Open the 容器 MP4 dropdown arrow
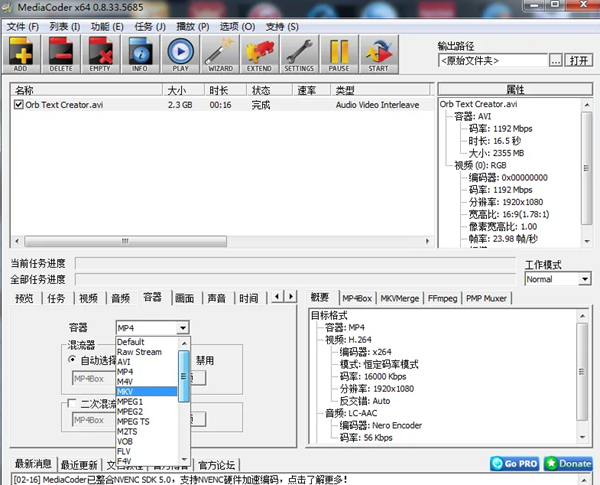Image resolution: width=600 pixels, height=485 pixels. tap(183, 328)
